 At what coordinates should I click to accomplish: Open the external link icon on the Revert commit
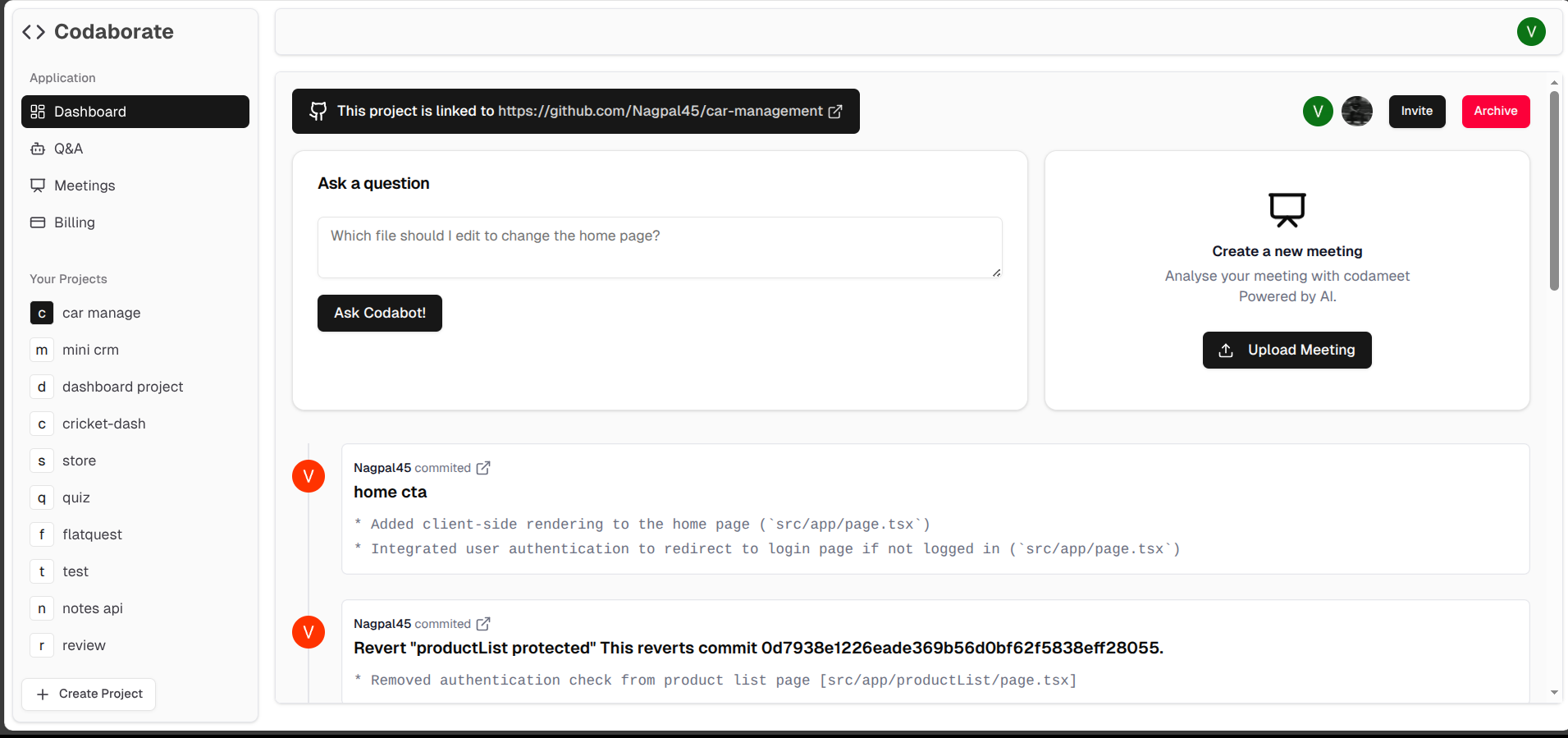tap(483, 623)
